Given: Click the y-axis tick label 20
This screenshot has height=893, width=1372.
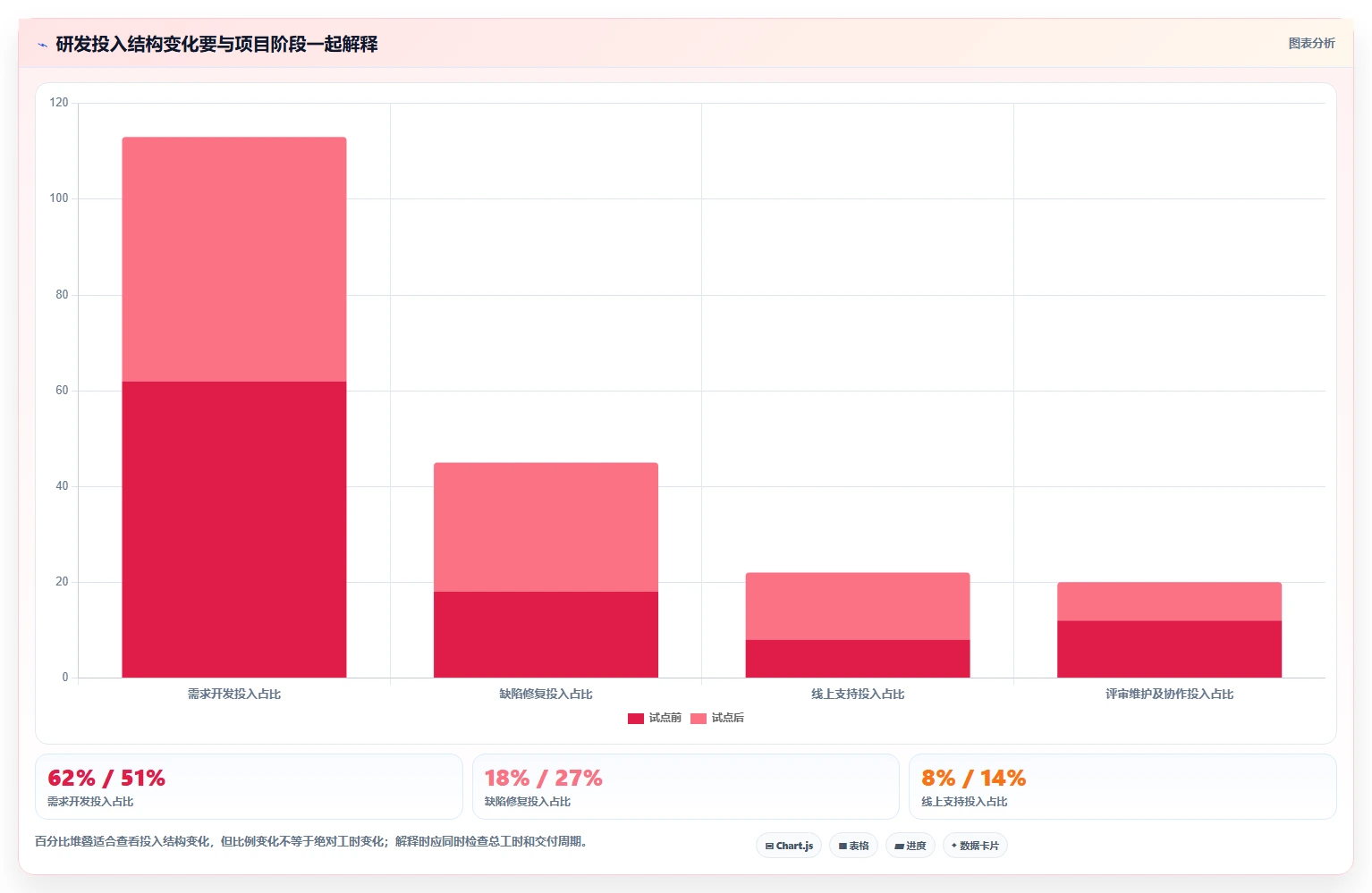Looking at the screenshot, I should [62, 582].
